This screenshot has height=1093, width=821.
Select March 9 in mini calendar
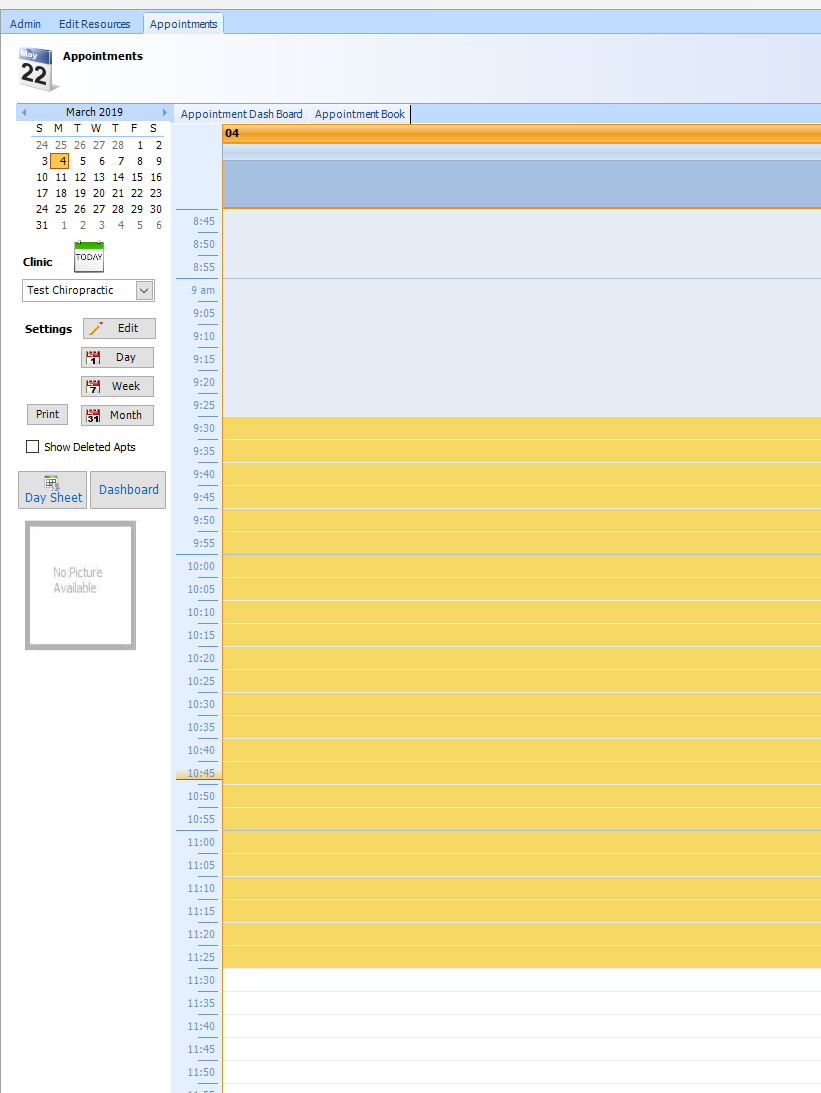[158, 161]
